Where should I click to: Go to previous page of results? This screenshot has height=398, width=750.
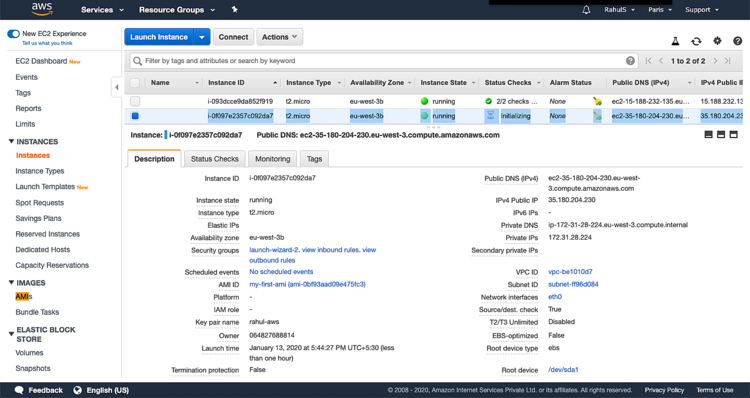(661, 61)
